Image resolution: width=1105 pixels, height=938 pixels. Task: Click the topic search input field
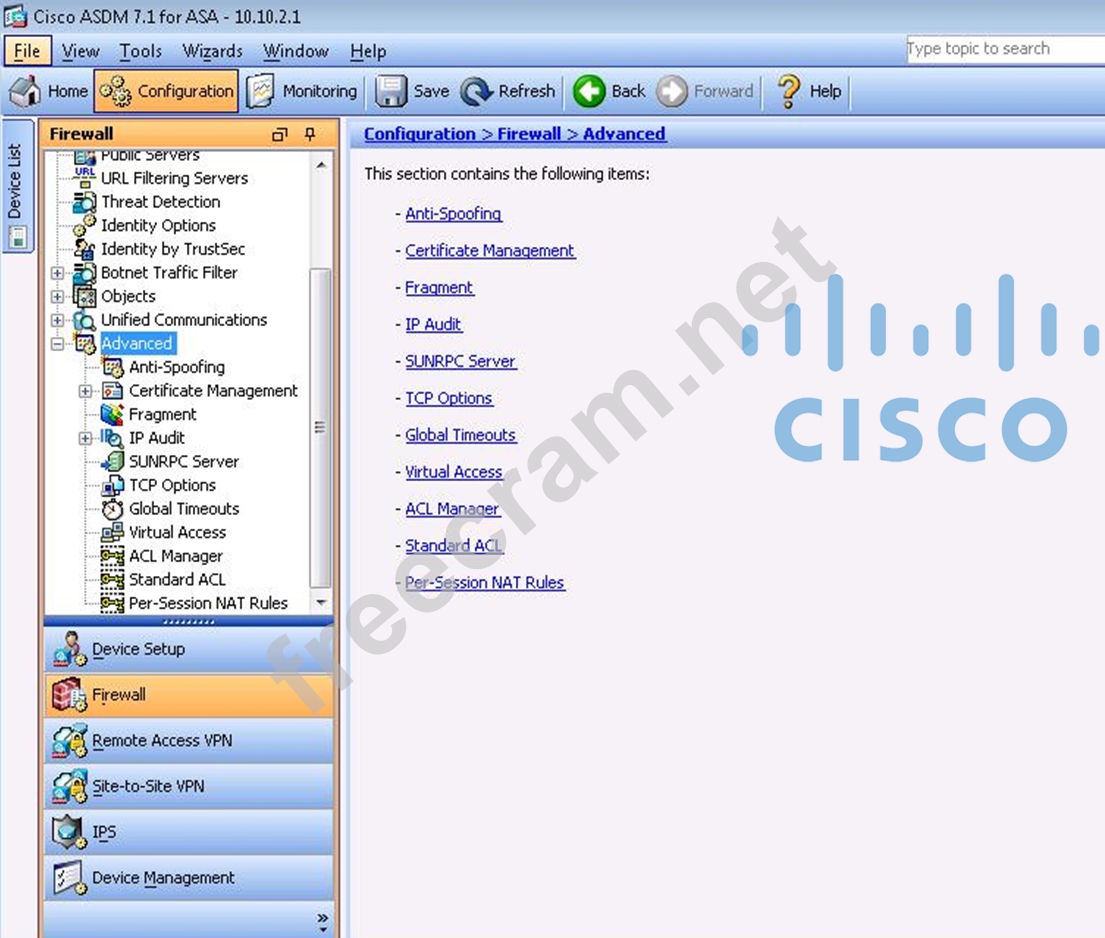(1004, 49)
